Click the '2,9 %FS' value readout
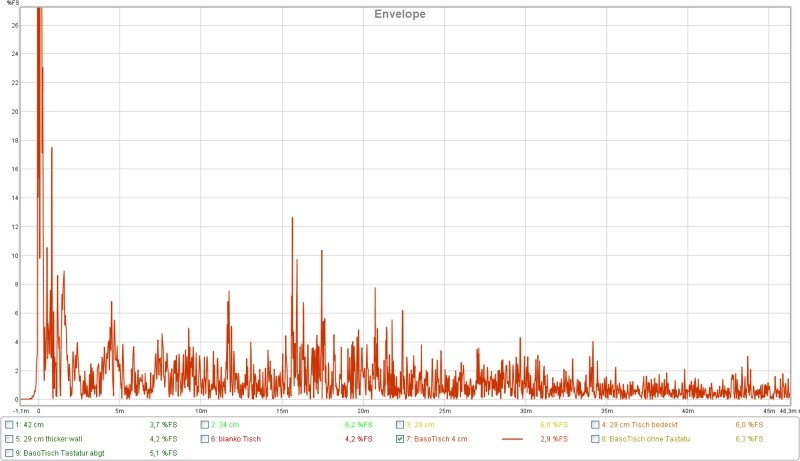Viewport: 800px width, 461px height. (554, 439)
